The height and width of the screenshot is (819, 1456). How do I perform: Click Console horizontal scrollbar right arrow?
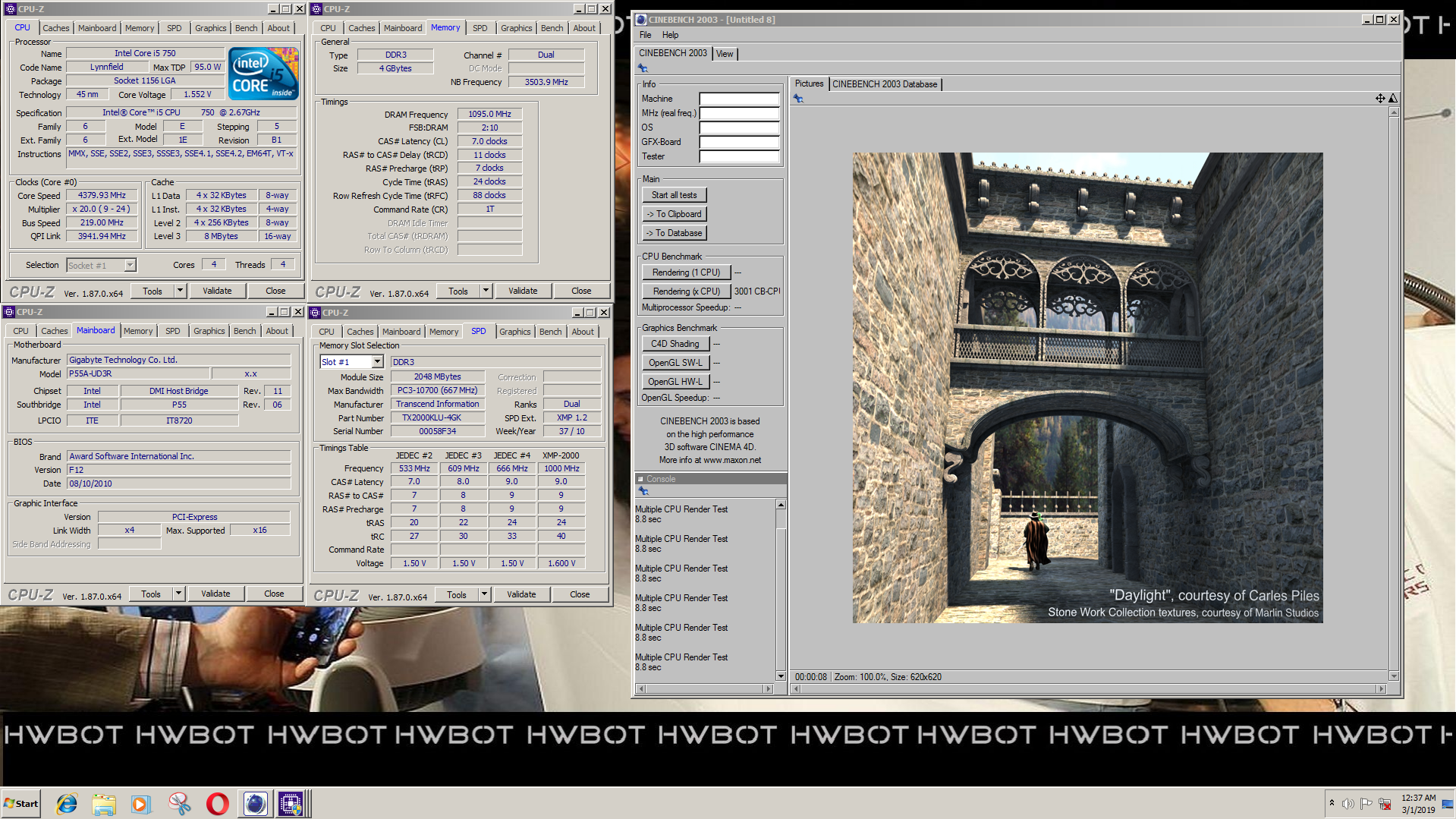click(x=768, y=689)
